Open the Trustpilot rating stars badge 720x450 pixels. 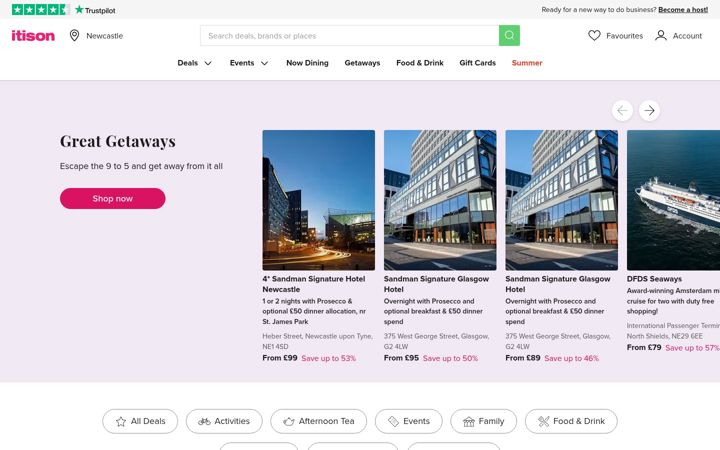41,10
